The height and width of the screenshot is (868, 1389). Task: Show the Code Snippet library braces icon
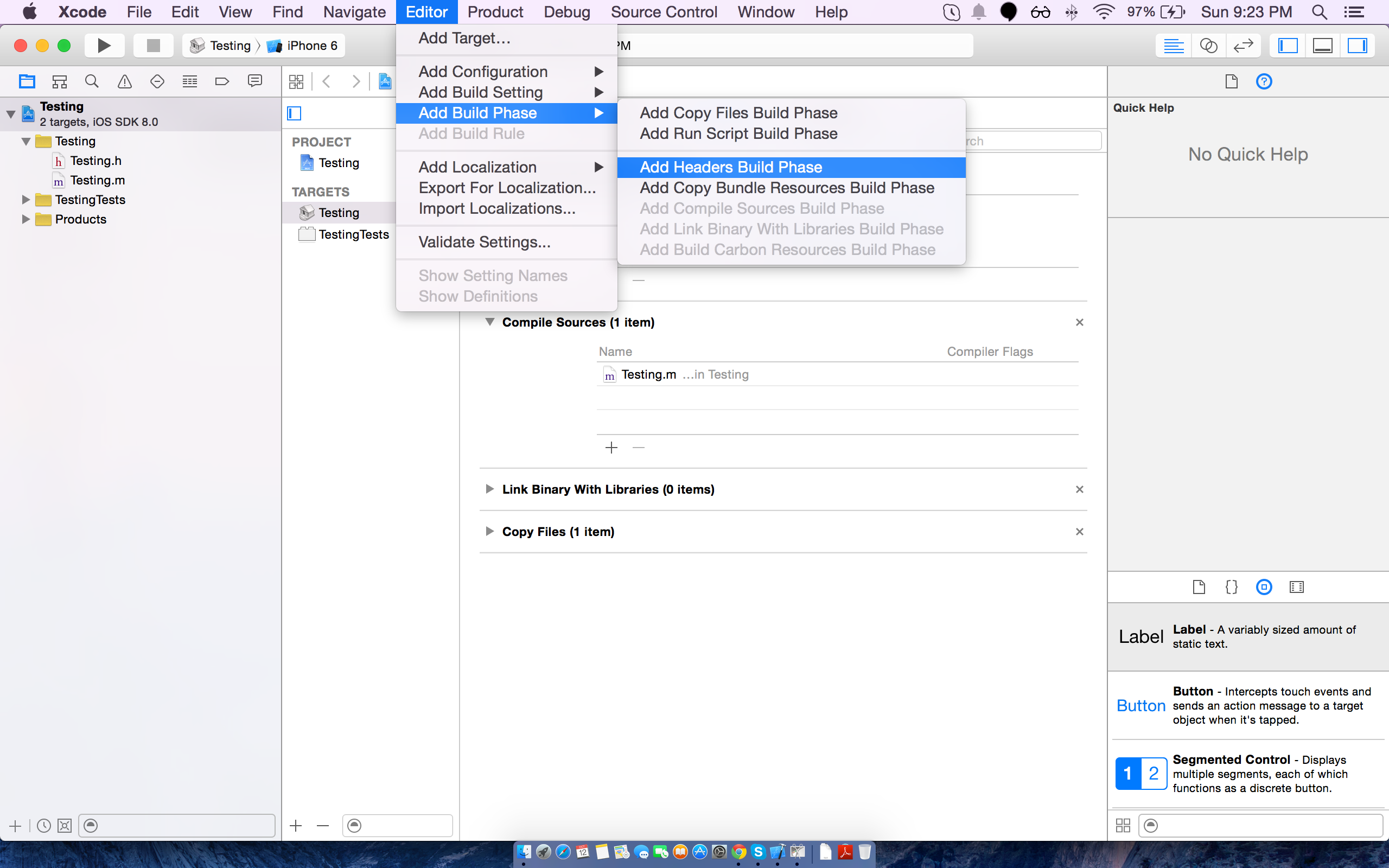click(x=1231, y=586)
